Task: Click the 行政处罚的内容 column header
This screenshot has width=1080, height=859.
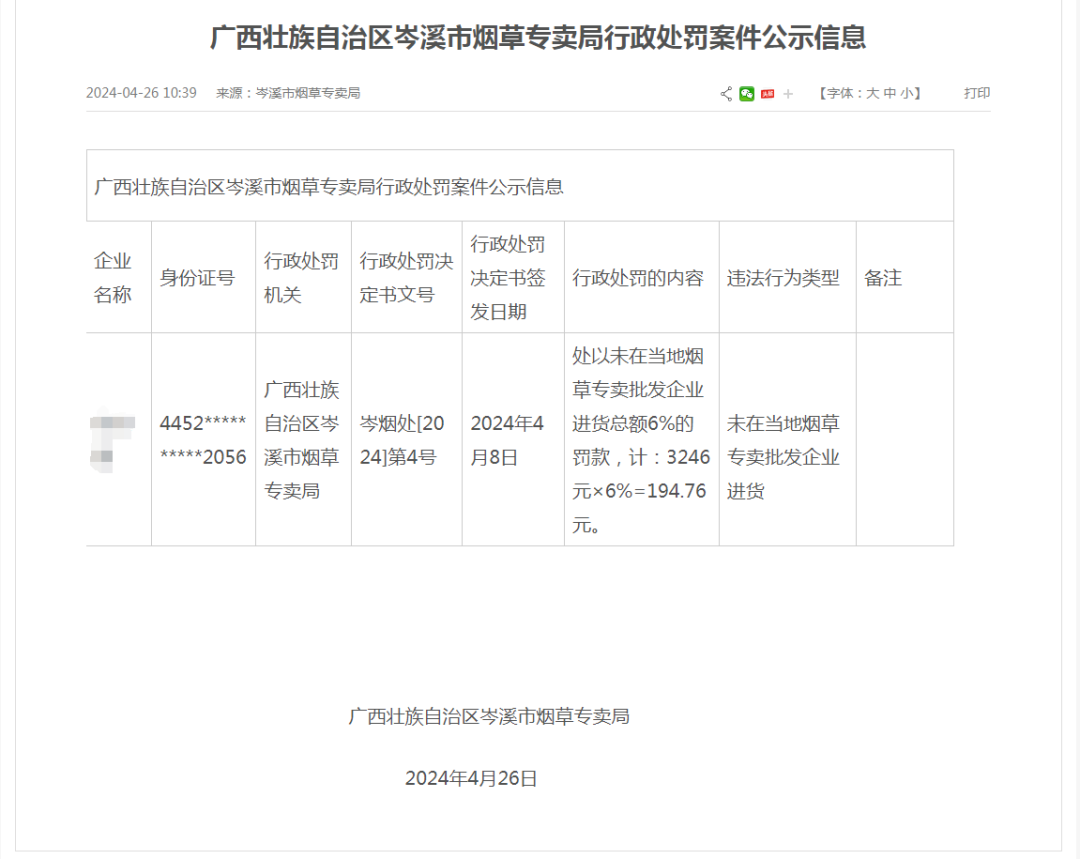Action: point(638,278)
